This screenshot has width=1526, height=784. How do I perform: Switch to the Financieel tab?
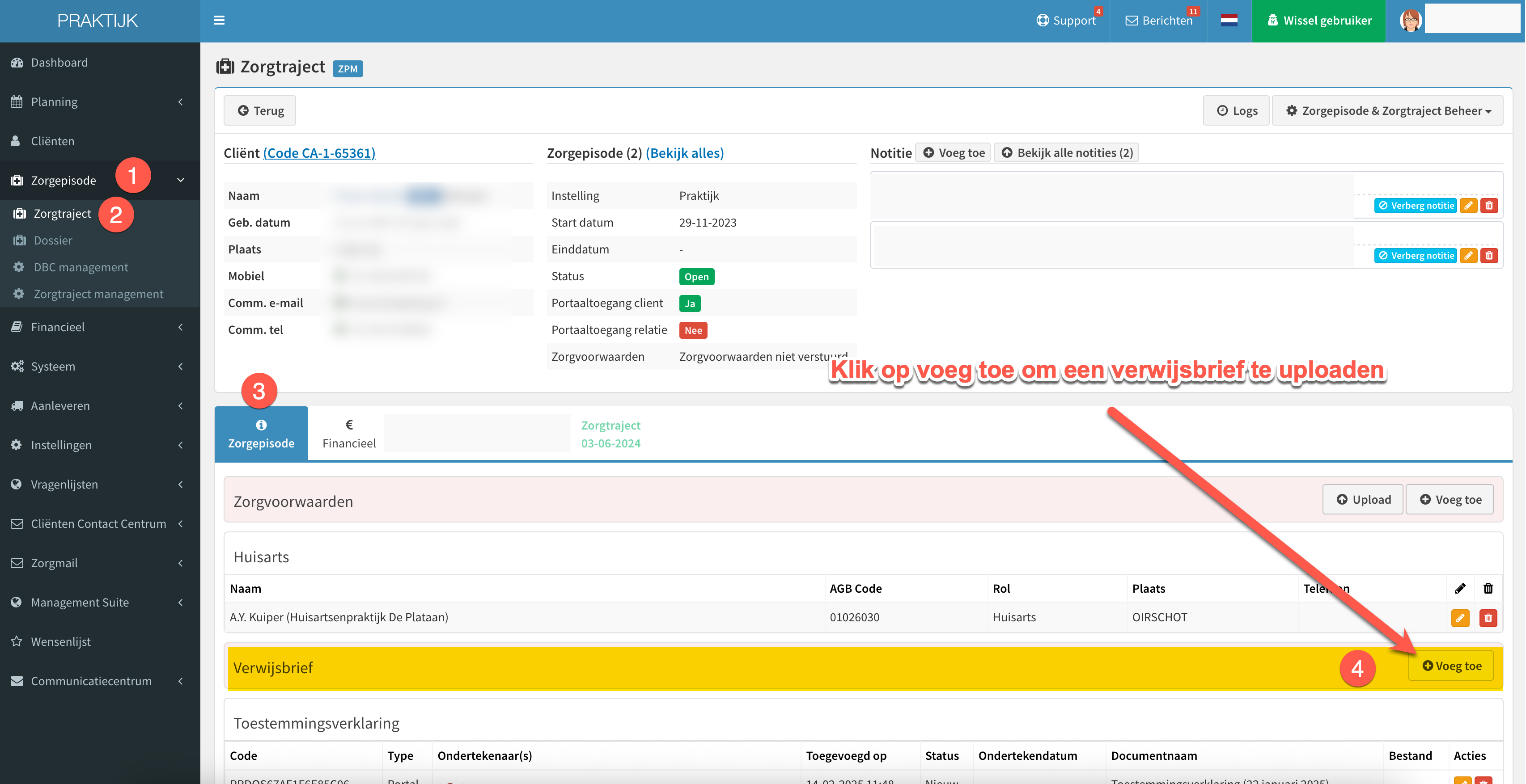click(x=349, y=434)
